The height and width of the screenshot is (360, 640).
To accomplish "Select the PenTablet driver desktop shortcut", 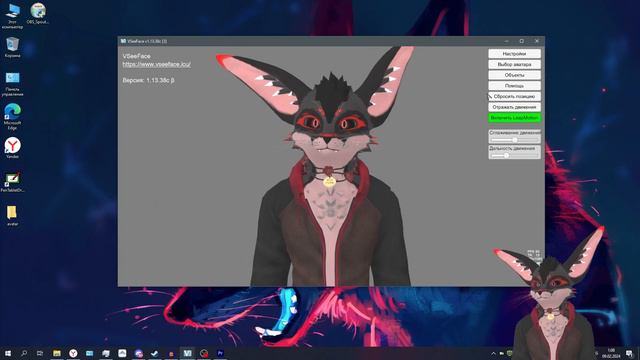I will click(12, 182).
